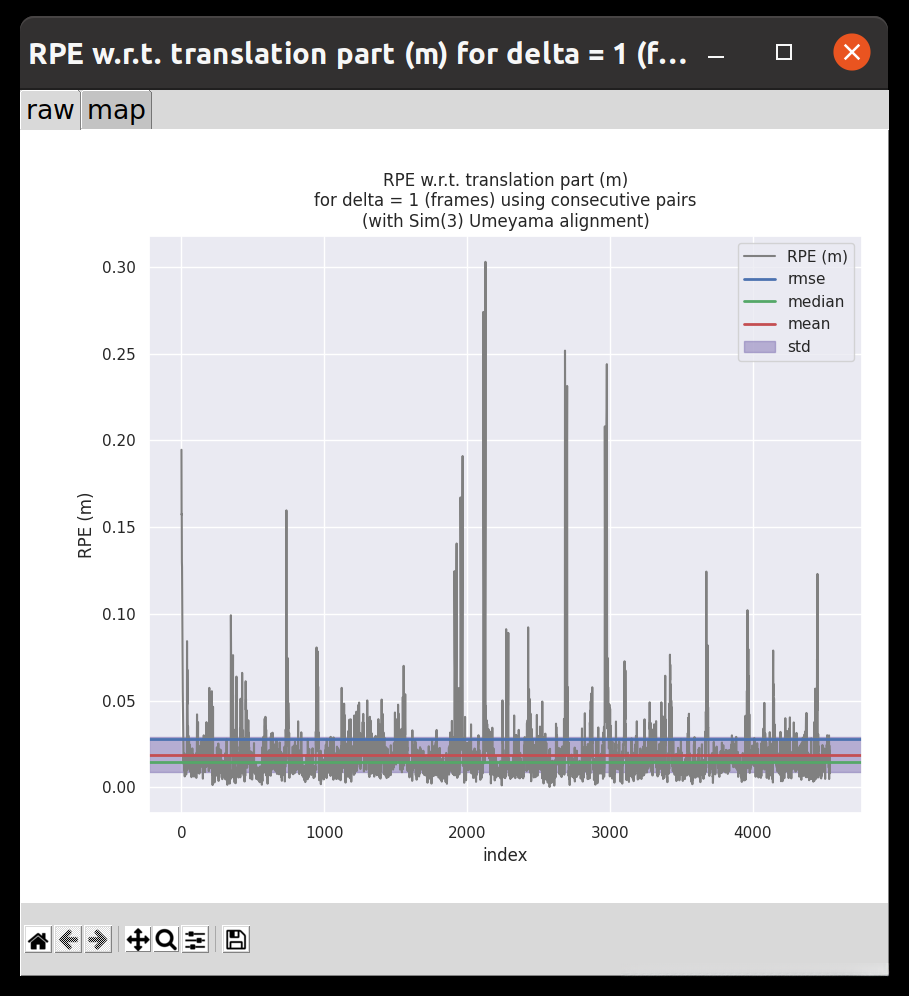
Task: Click the 1000 x-axis tick label
Action: pyautogui.click(x=325, y=833)
